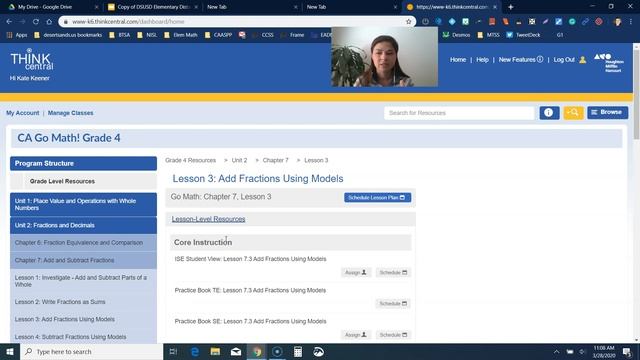Open New Features in the top navigation
The width and height of the screenshot is (640, 360).
(x=521, y=60)
